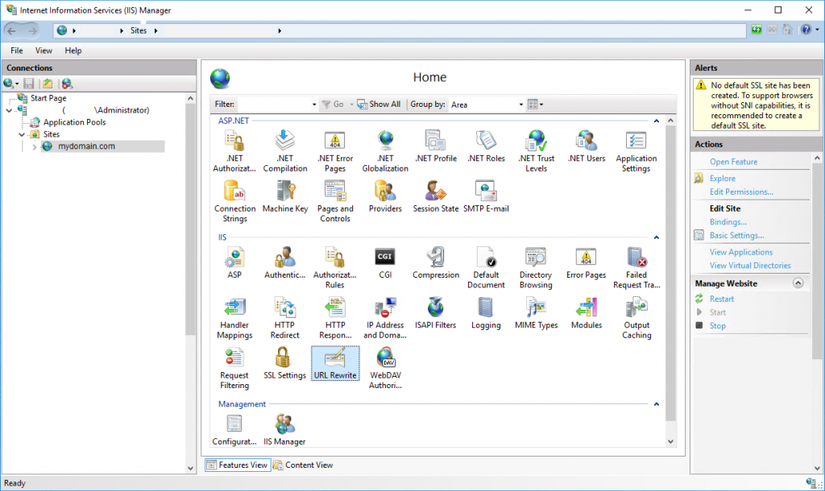The width and height of the screenshot is (825, 491).
Task: Open HTTP Response Headers feature
Action: point(335,318)
